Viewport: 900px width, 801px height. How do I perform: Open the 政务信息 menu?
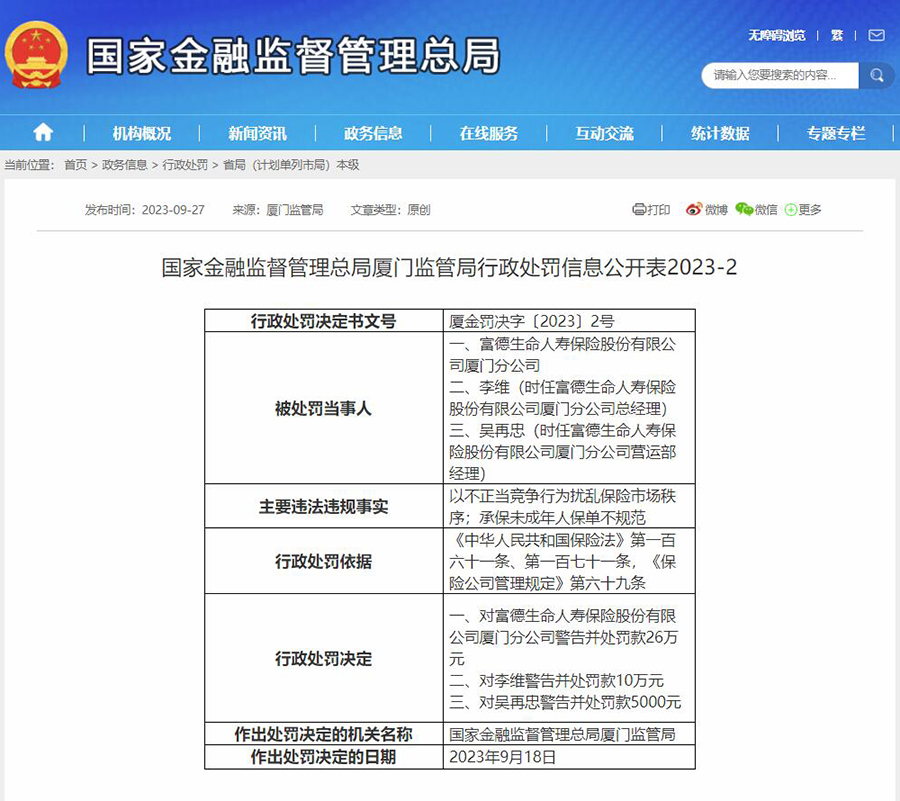[373, 132]
